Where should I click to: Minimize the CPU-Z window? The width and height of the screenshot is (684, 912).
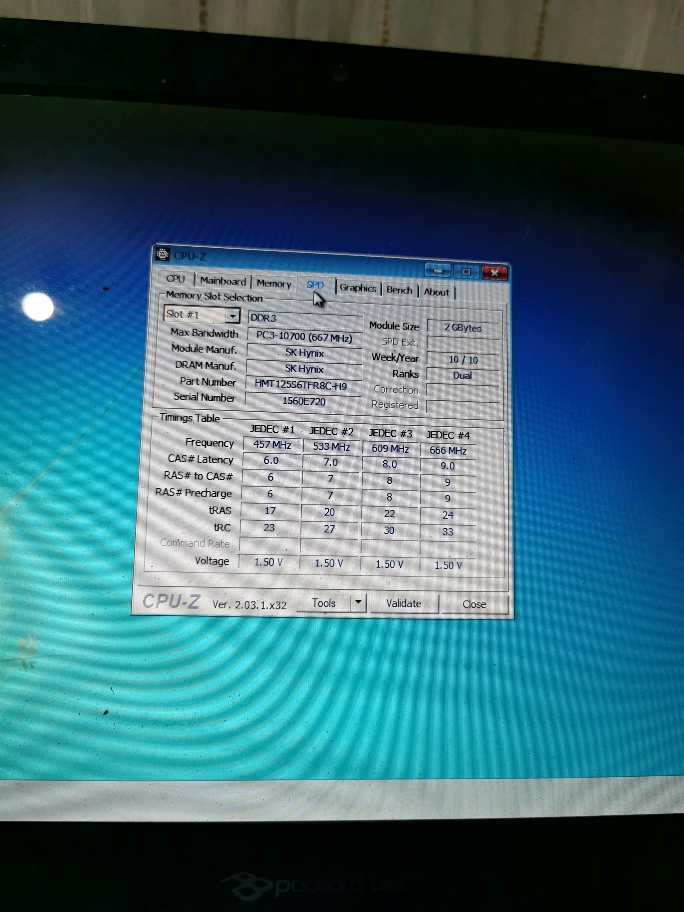(x=437, y=270)
